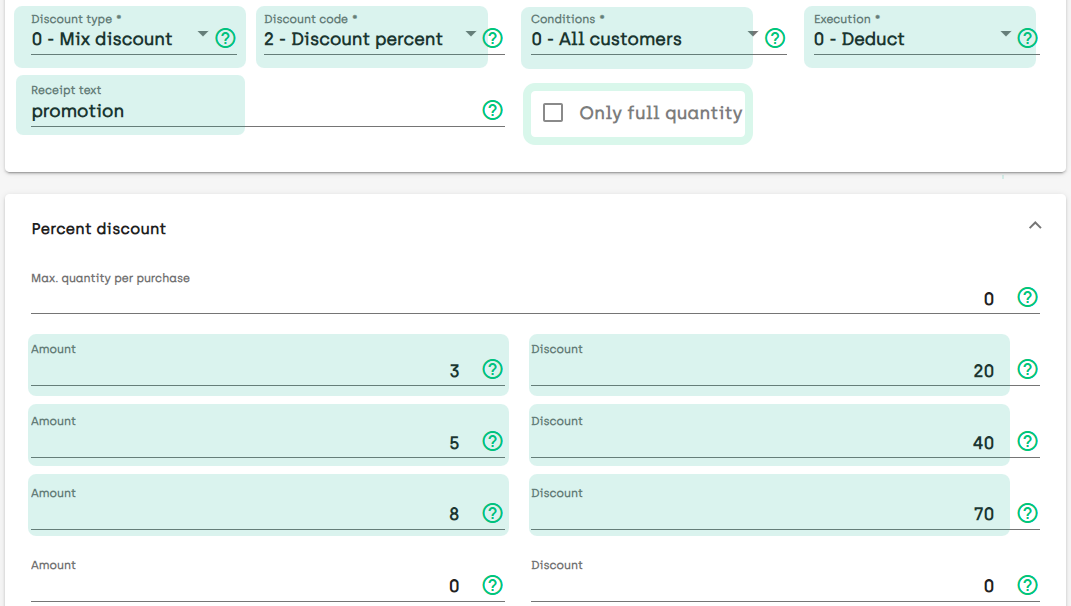Click the Amount field showing 8
1071x606 pixels.
250,515
